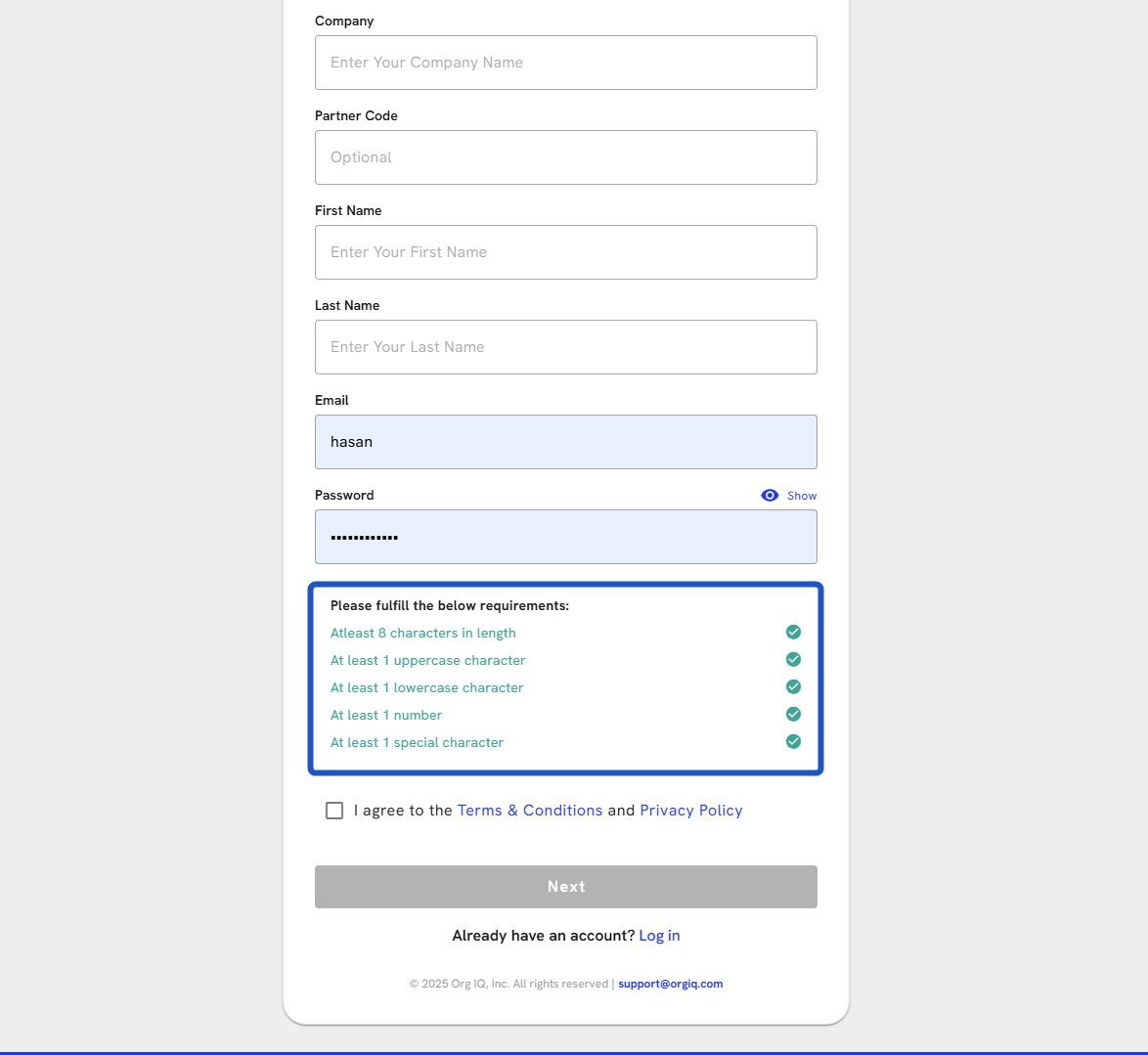Click the checkmark icon beside special character requirement
This screenshot has height=1055, width=1148.
[x=793, y=742]
